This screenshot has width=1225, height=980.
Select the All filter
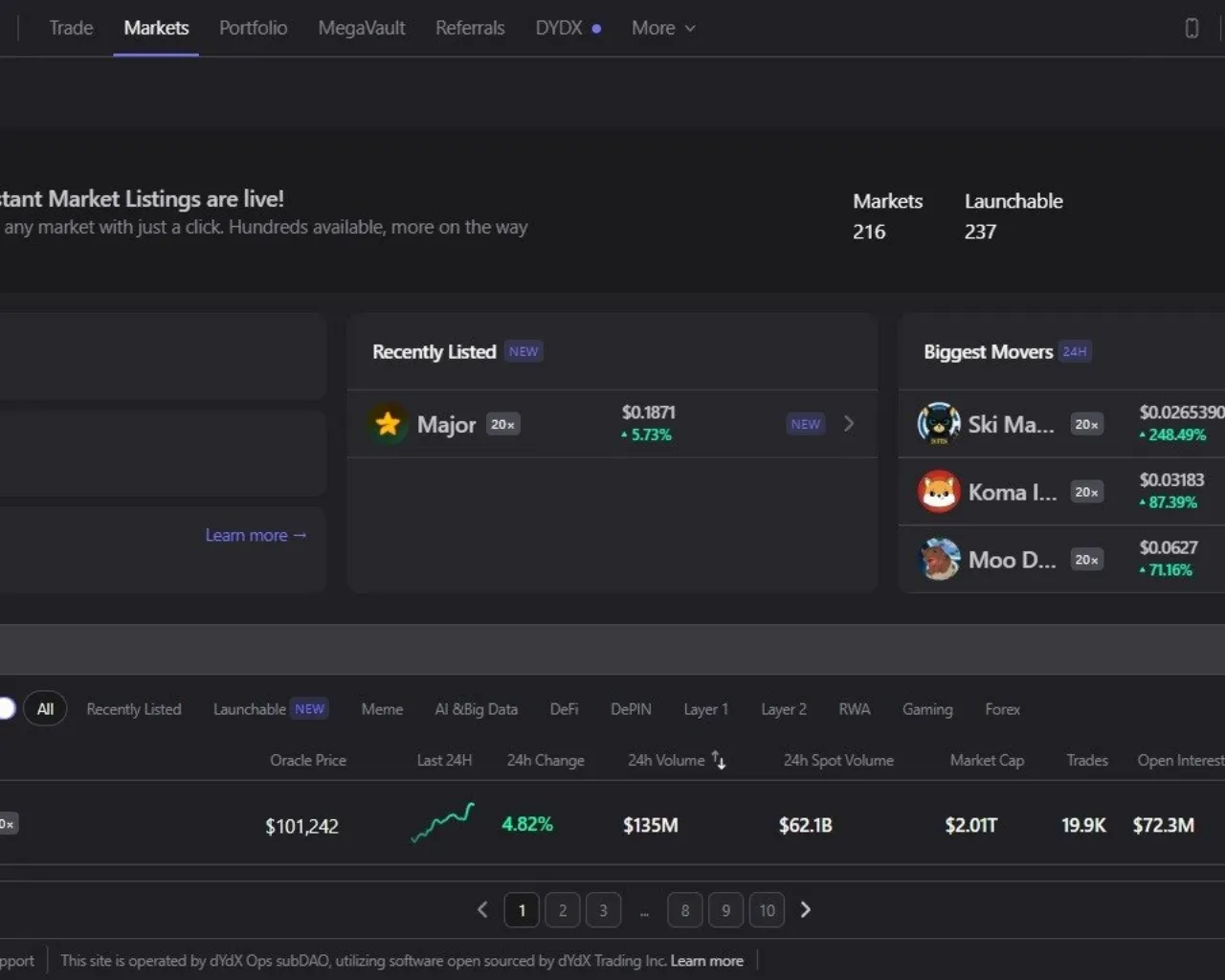click(x=45, y=708)
